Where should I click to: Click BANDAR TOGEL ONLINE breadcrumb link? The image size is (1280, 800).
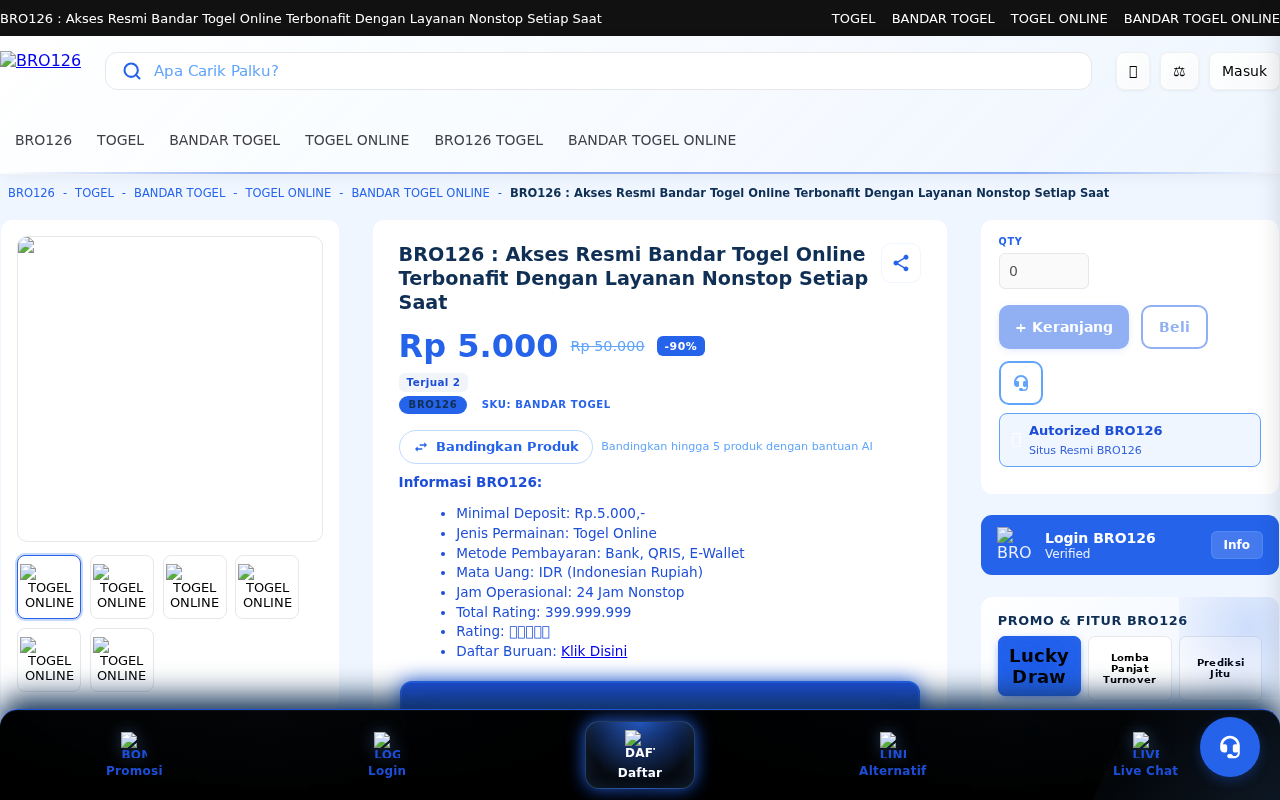point(420,193)
